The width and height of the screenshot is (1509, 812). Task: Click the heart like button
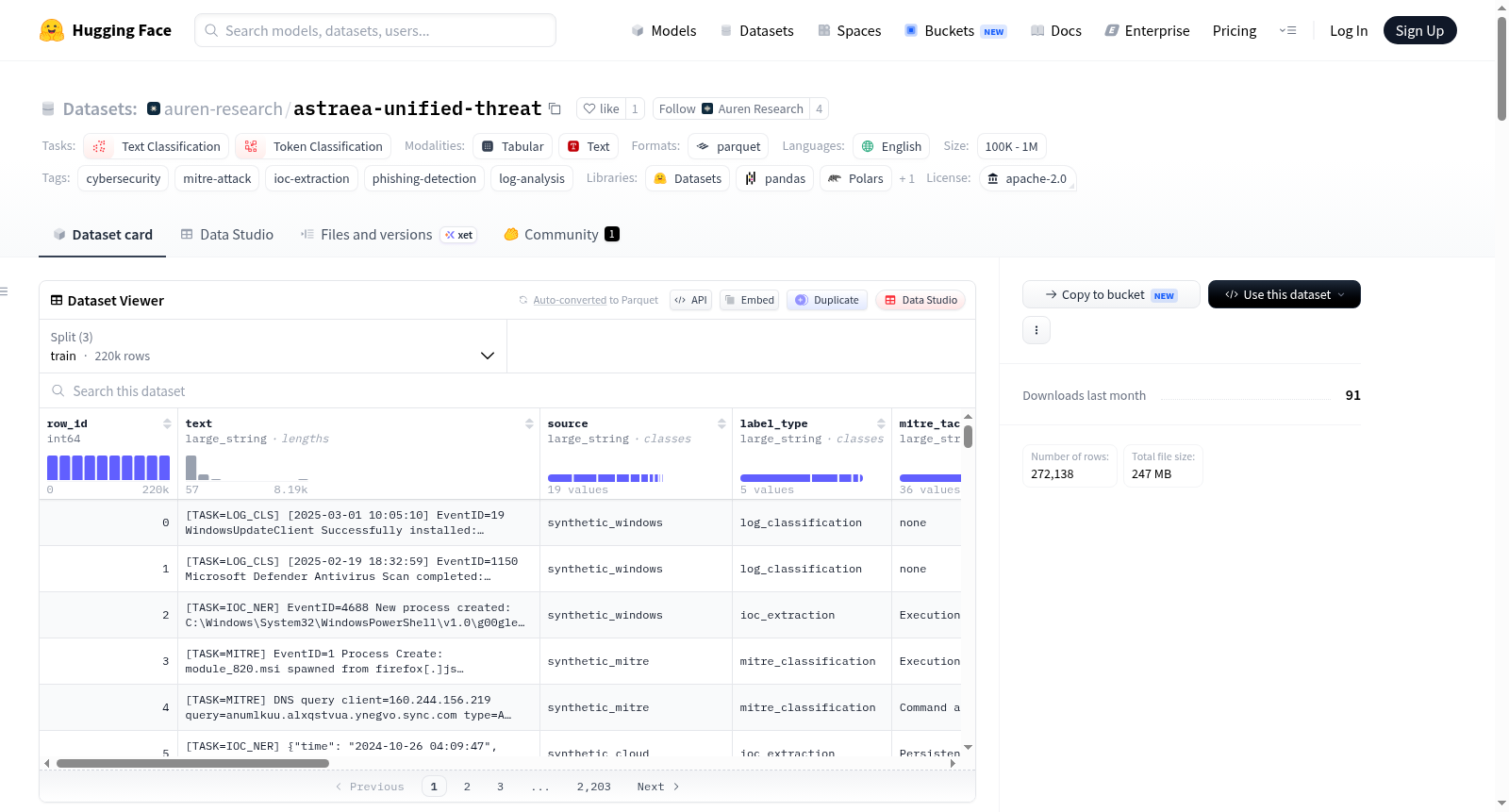pos(601,108)
